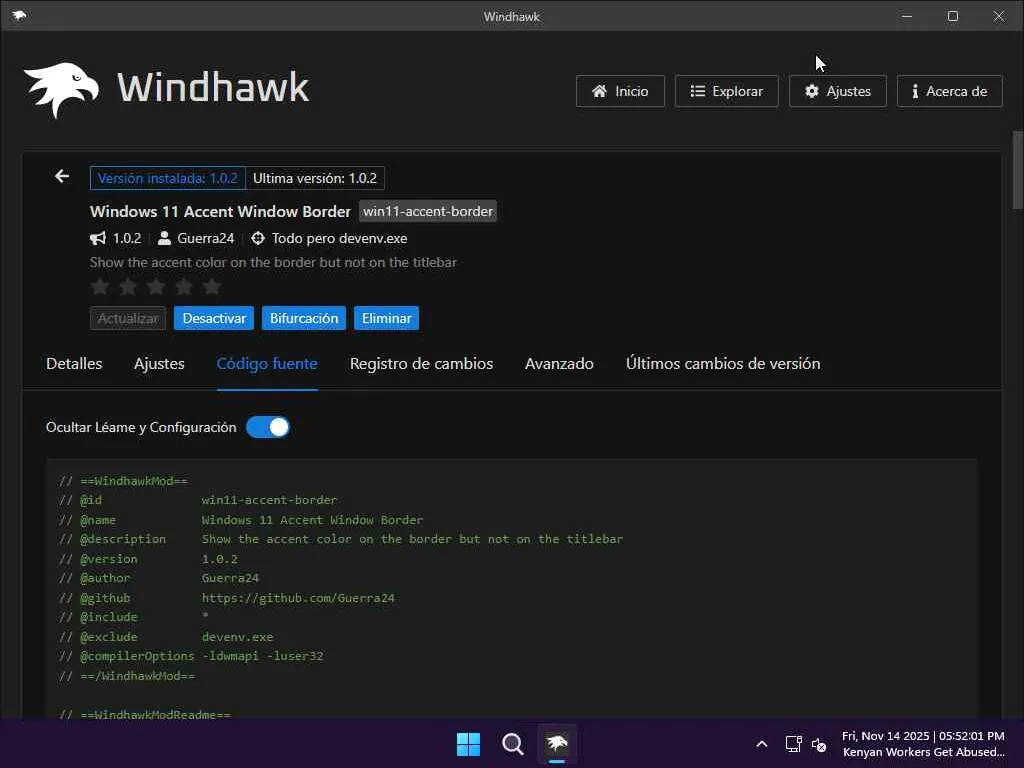Click the Guerra24 author name

(x=206, y=238)
